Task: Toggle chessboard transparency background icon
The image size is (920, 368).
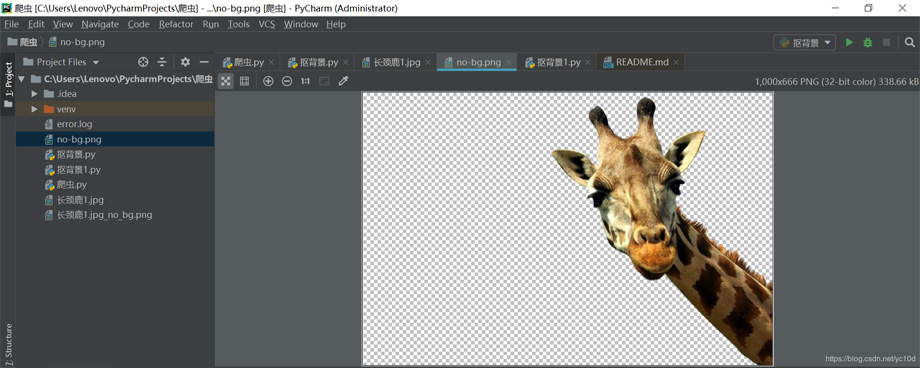Action: (x=225, y=81)
